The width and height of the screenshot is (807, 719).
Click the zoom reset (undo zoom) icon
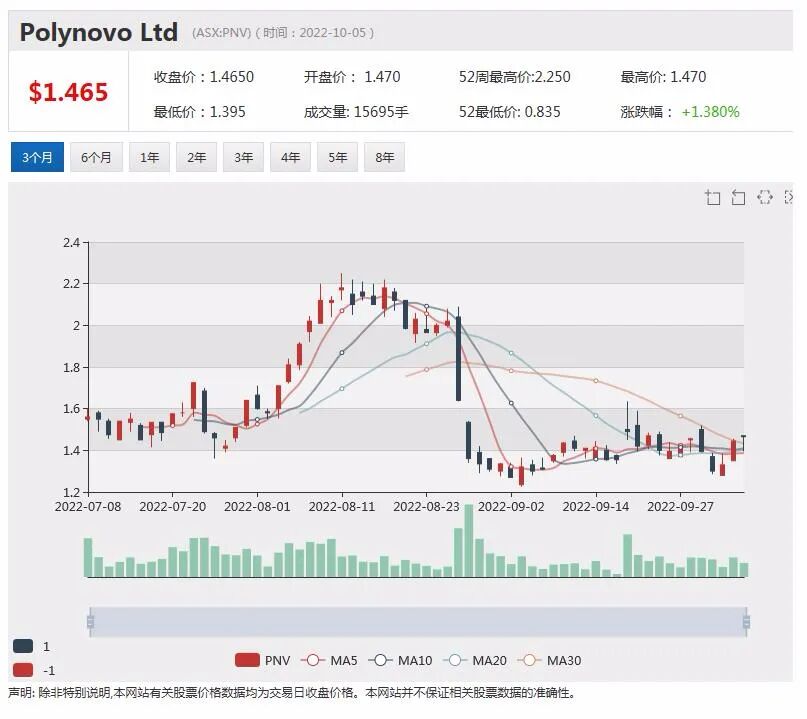(739, 198)
